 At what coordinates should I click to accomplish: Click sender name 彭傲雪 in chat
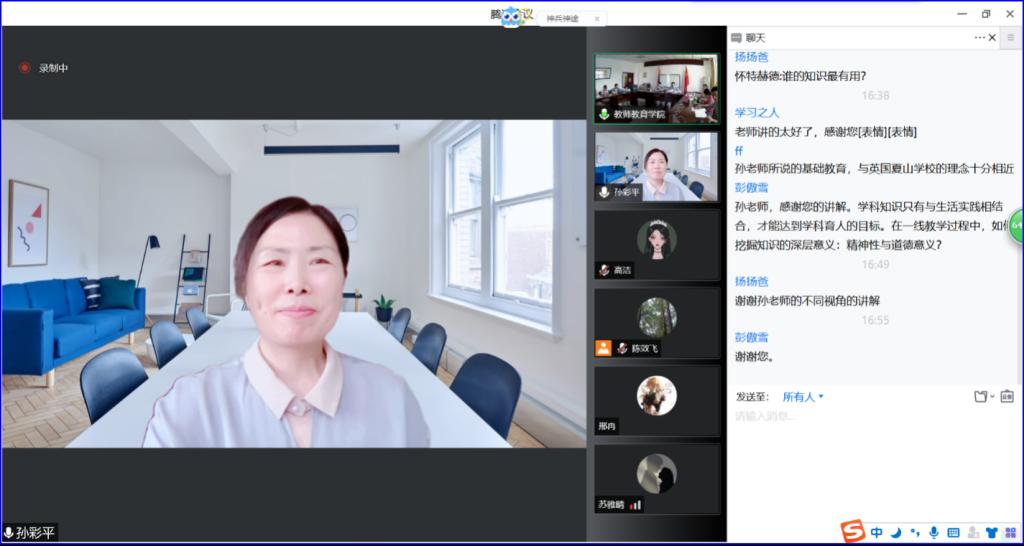pyautogui.click(x=751, y=187)
